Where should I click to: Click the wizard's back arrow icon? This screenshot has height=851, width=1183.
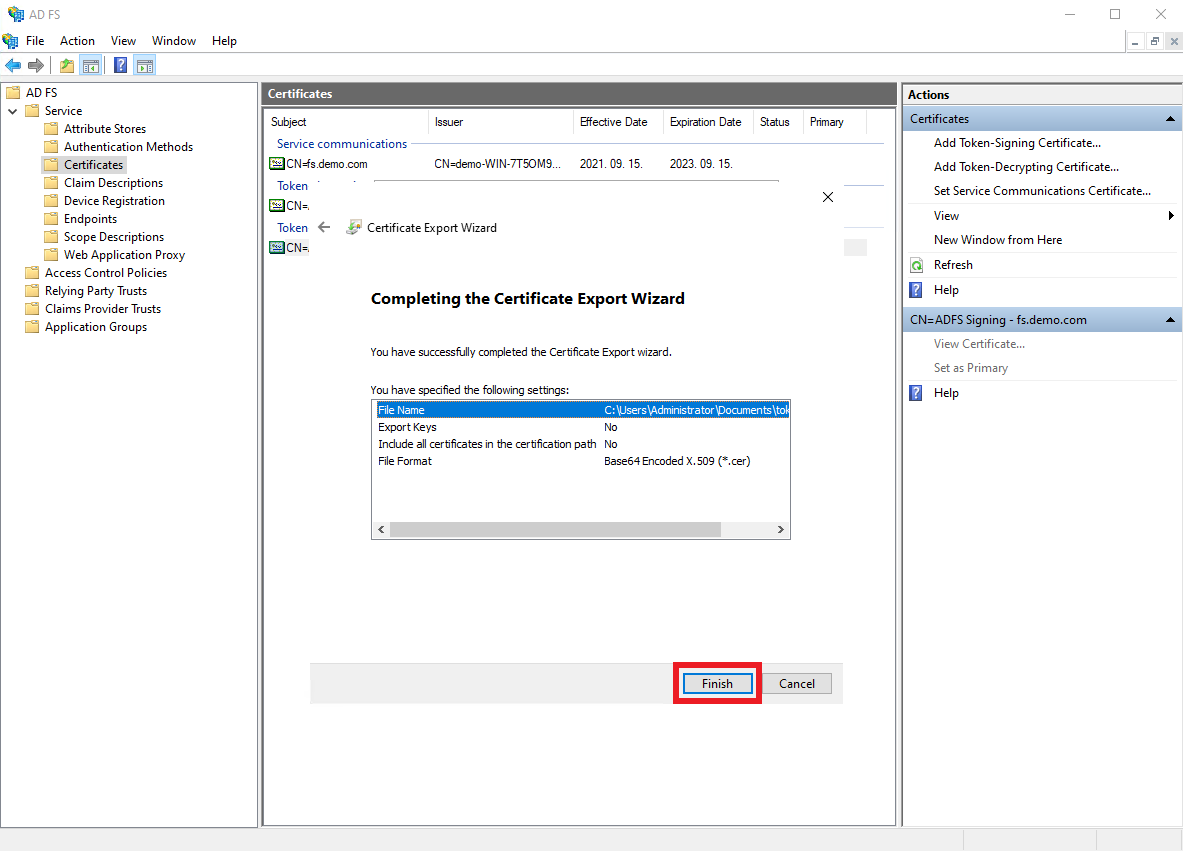tap(324, 227)
